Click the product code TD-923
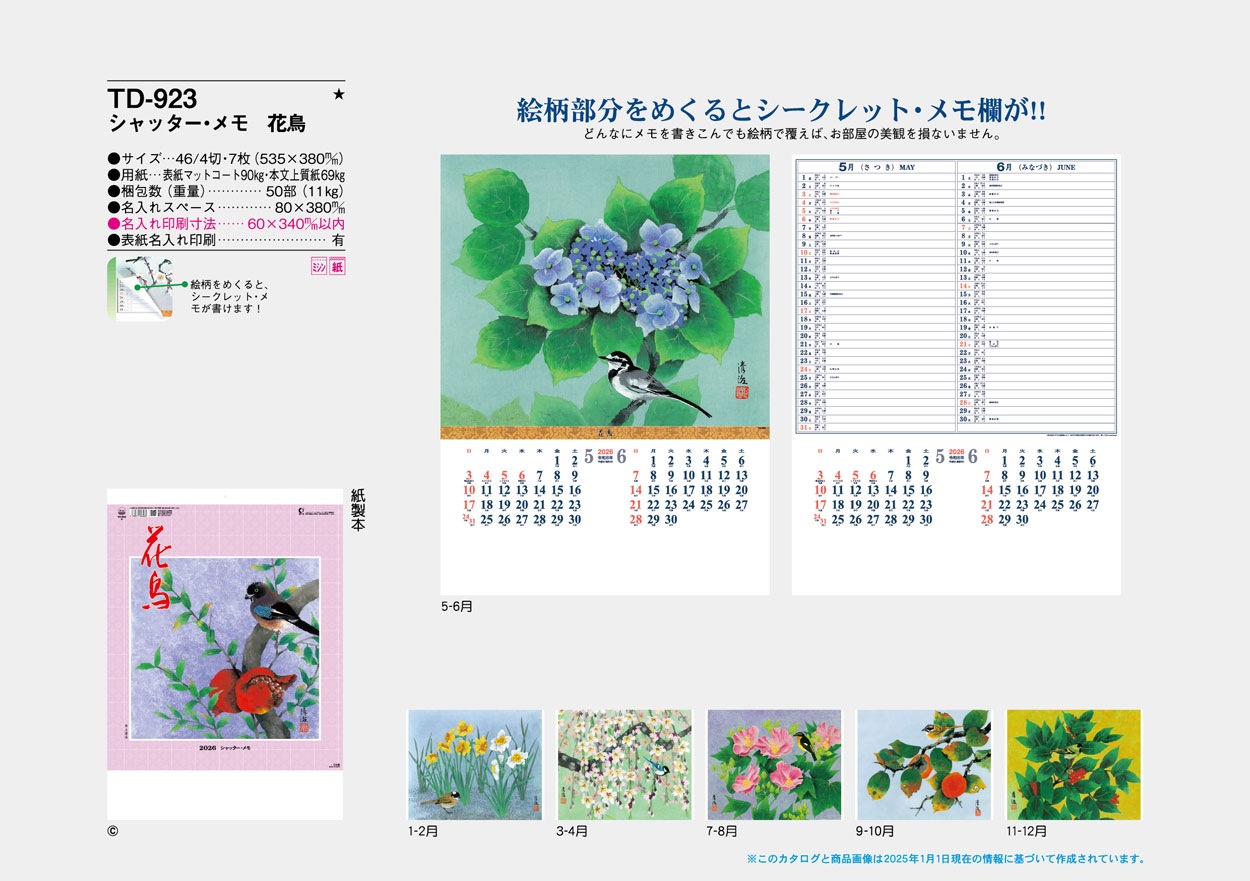1250x881 pixels. click(152, 98)
